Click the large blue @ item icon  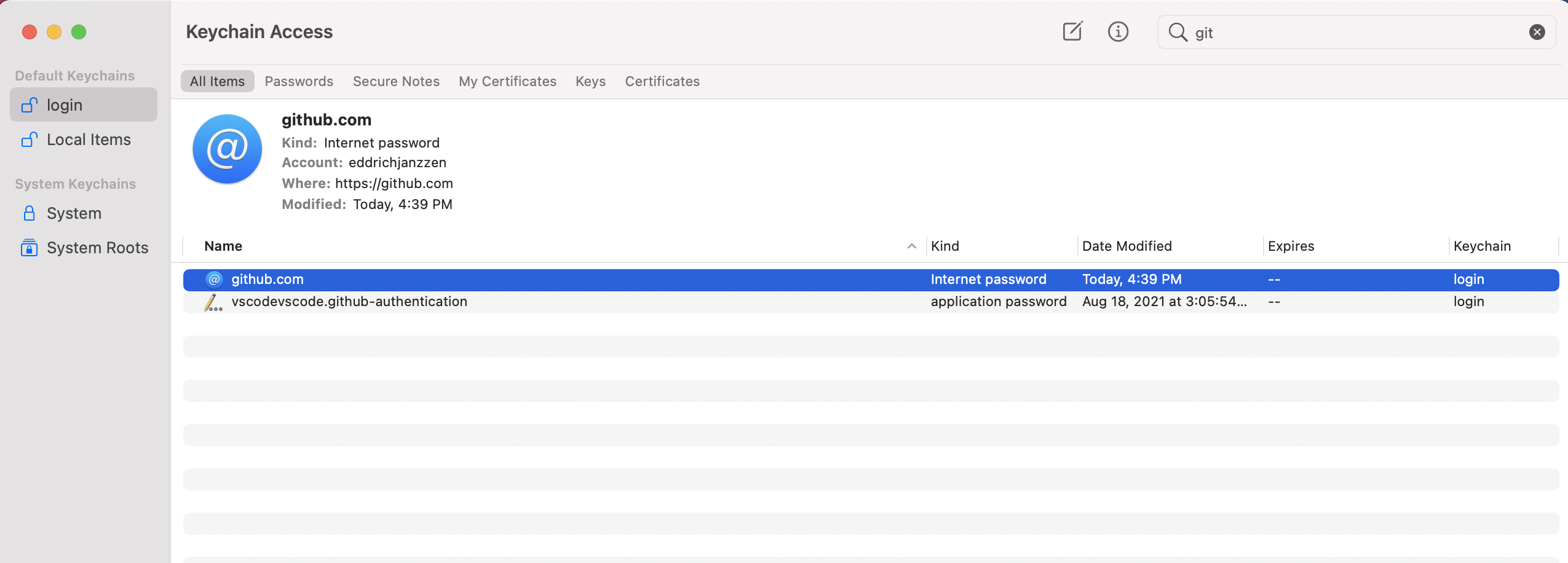[227, 149]
